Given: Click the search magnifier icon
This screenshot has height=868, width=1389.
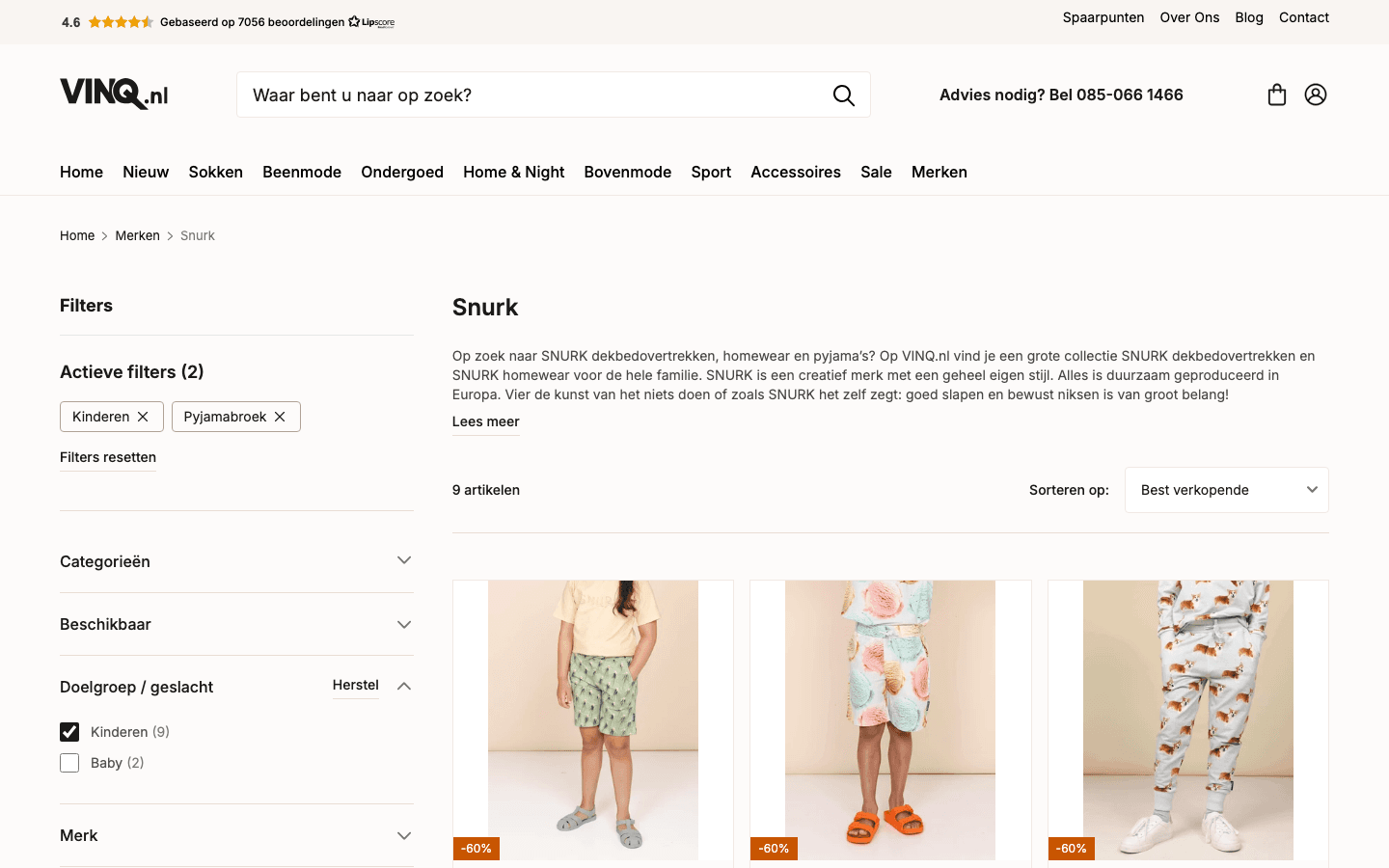Looking at the screenshot, I should 844,95.
